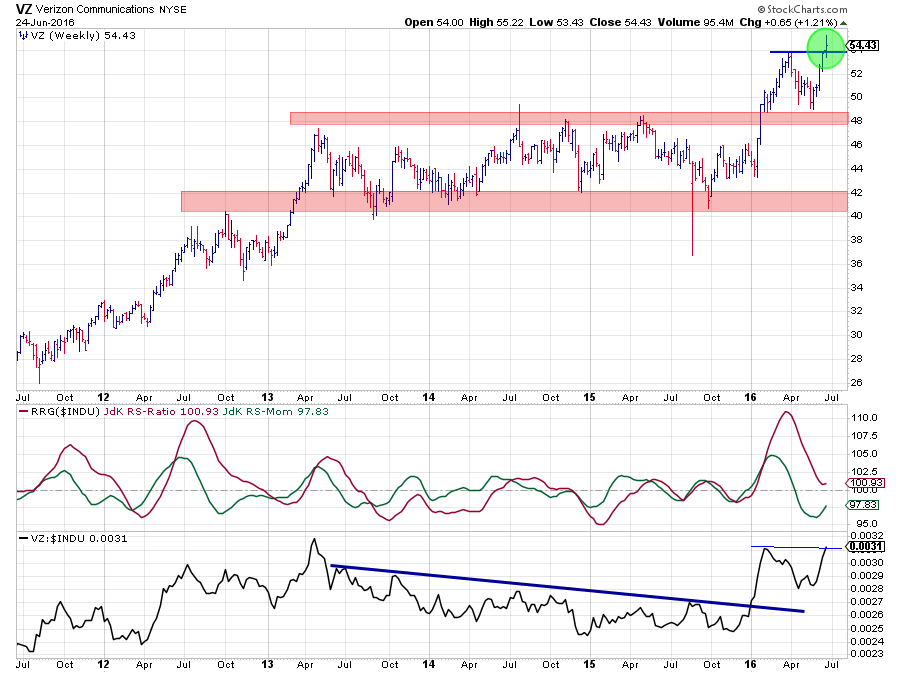This screenshot has width=900, height=673.
Task: Click the Low 53.43 value
Action: 556,22
